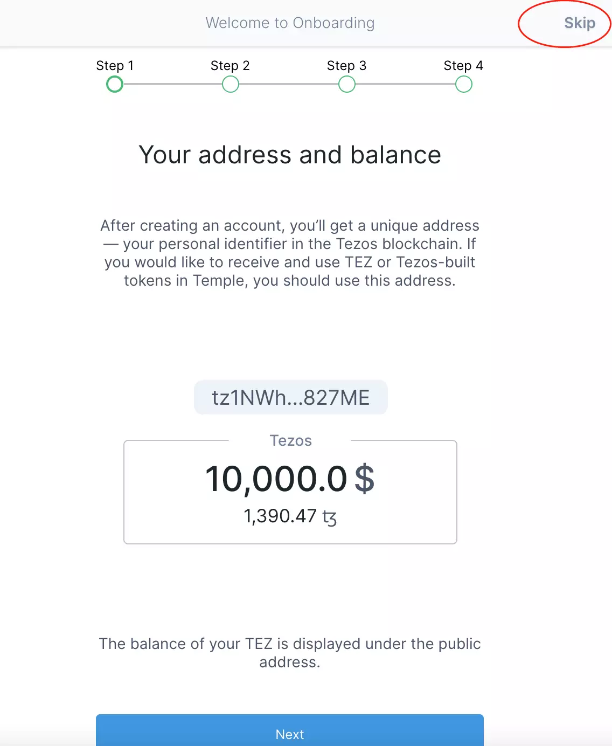Click the Tezos label on balance card

[x=290, y=440]
